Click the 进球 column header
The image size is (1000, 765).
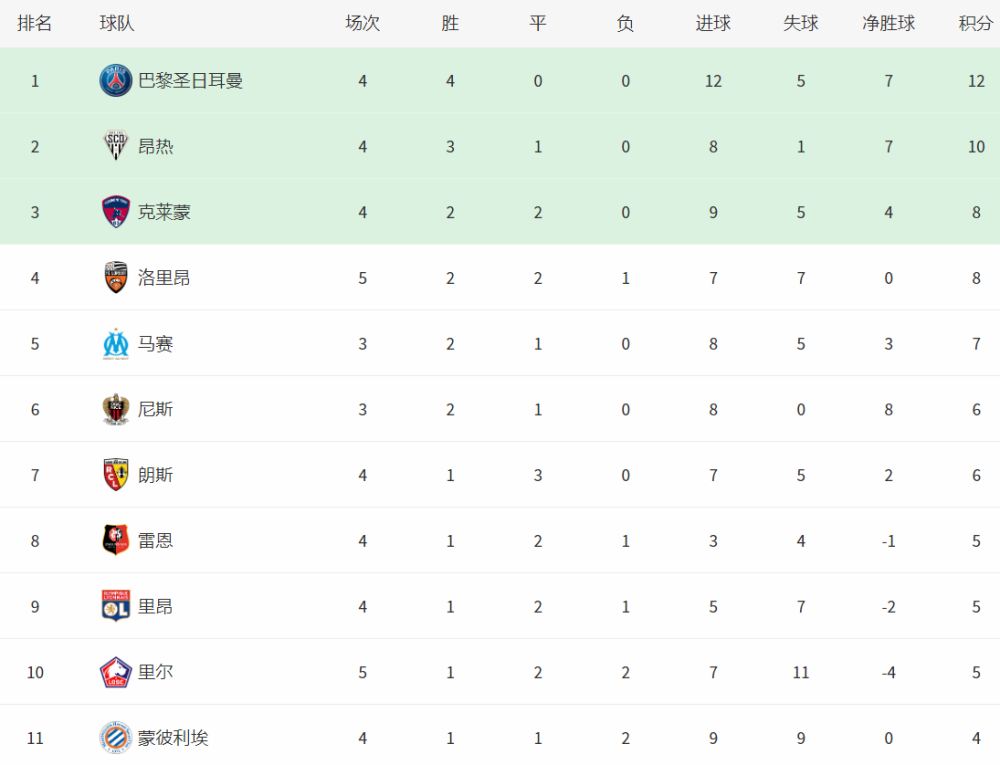coord(713,23)
